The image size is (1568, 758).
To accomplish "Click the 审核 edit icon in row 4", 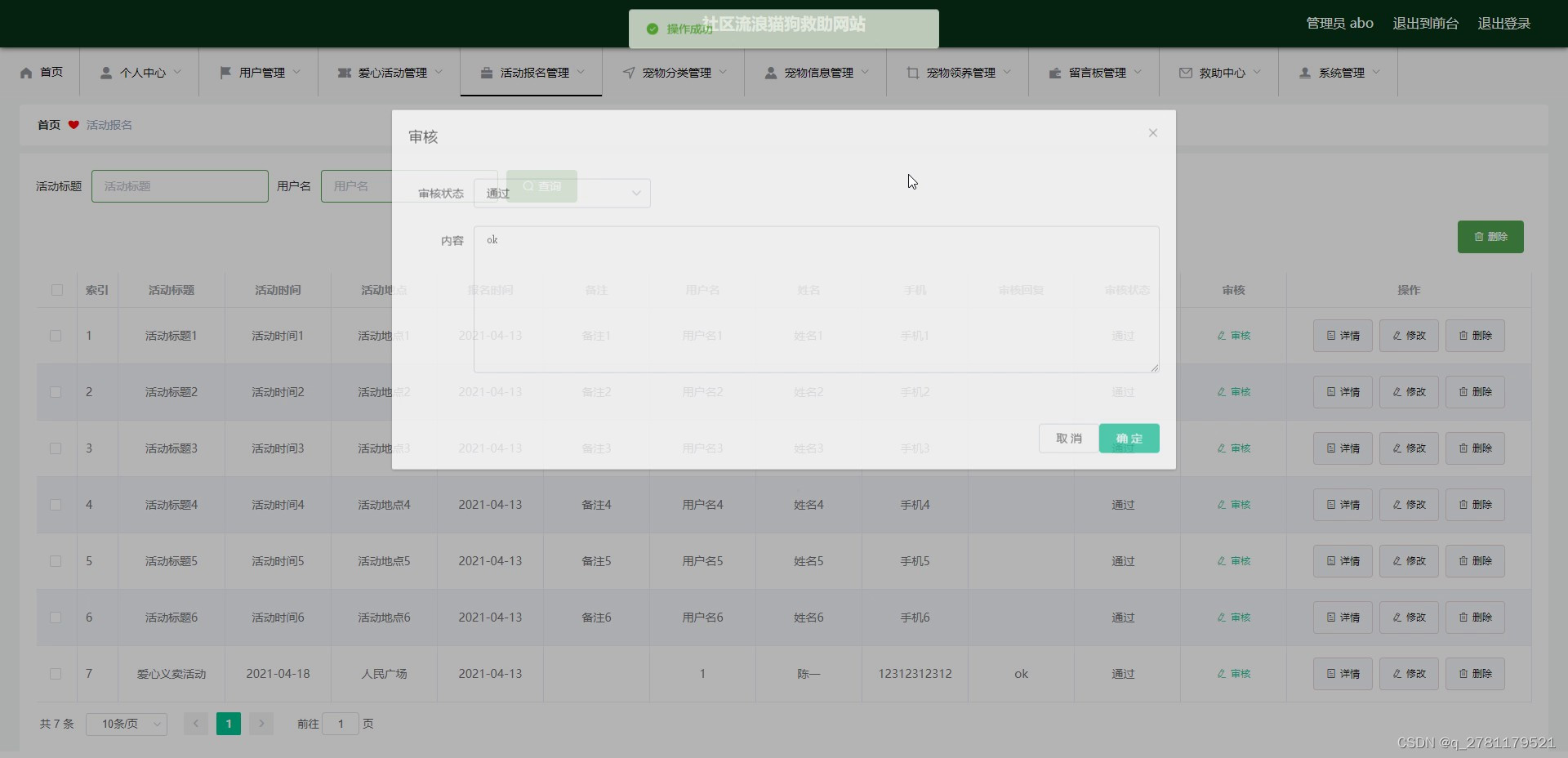I will 1222,505.
